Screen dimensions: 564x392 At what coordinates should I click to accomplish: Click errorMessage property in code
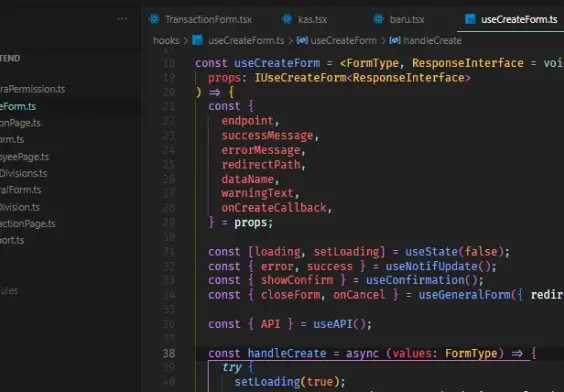261,150
